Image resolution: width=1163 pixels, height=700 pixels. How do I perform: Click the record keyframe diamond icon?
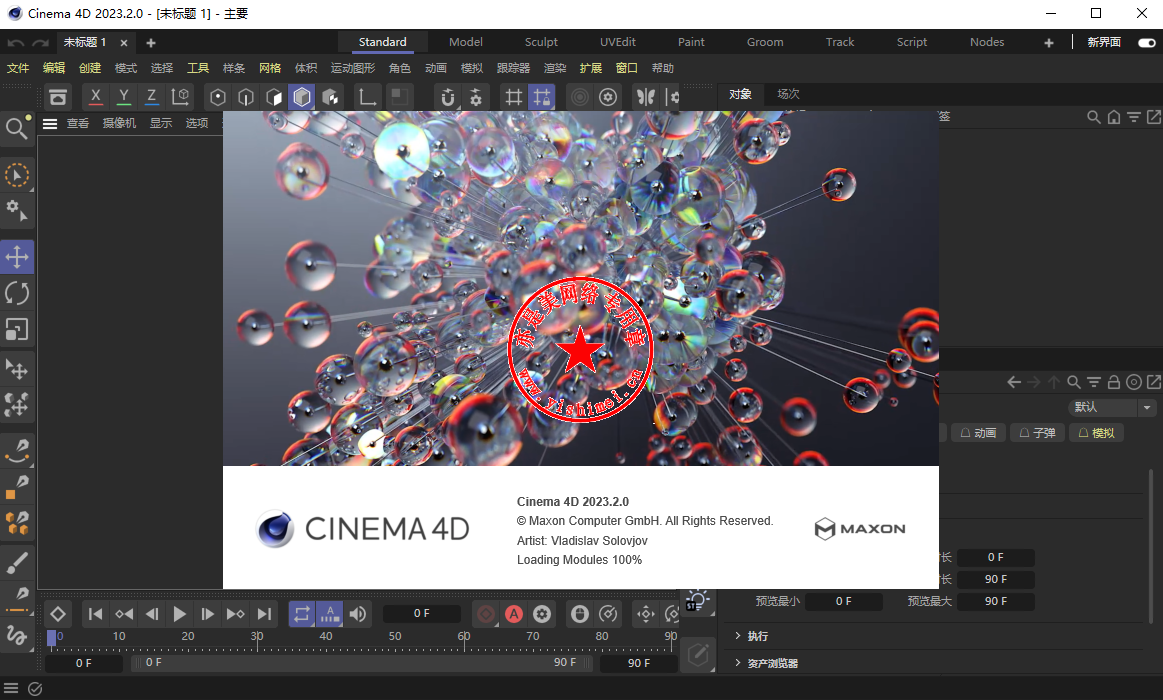click(58, 614)
